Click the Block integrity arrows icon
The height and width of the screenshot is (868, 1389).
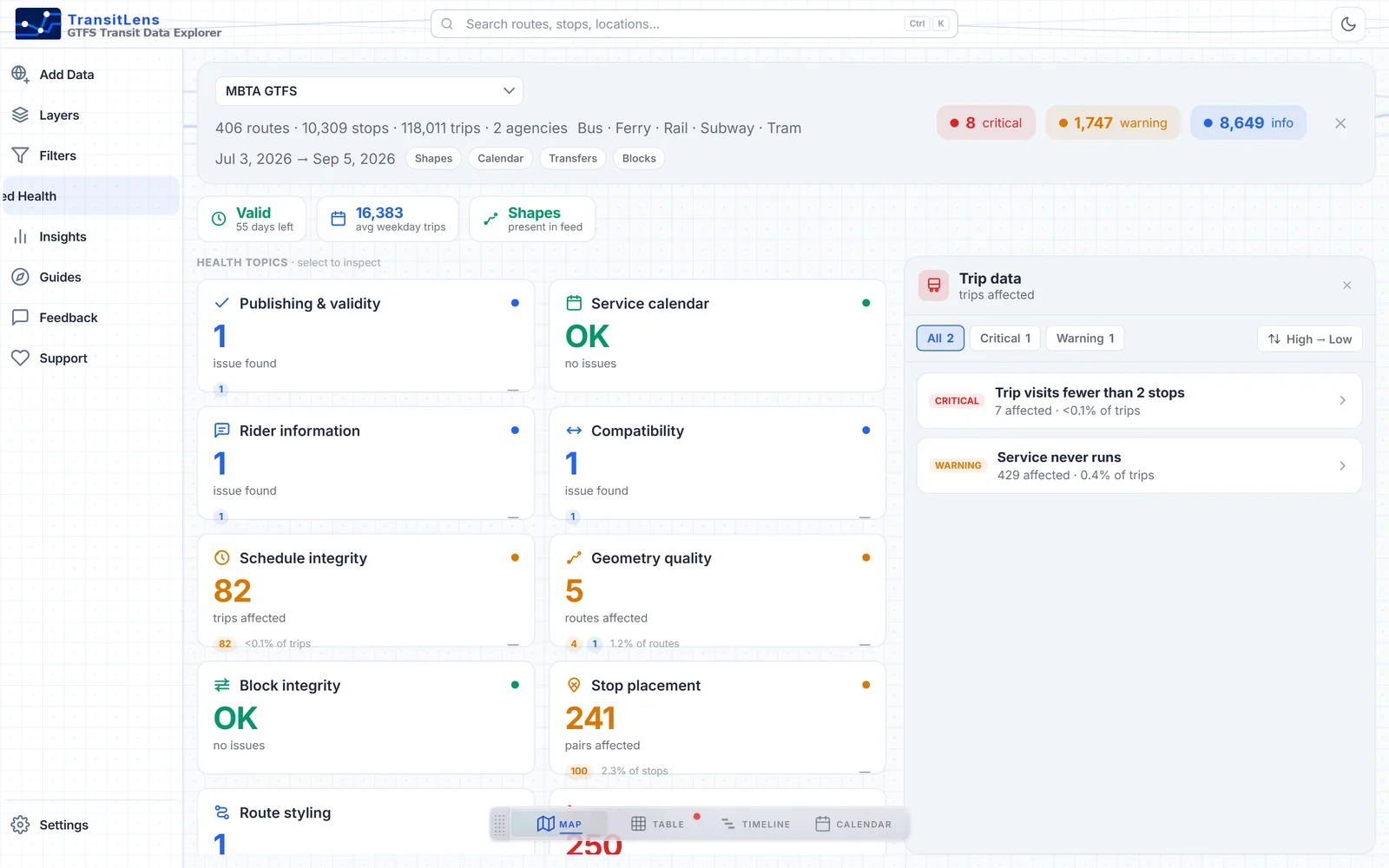pyautogui.click(x=221, y=685)
